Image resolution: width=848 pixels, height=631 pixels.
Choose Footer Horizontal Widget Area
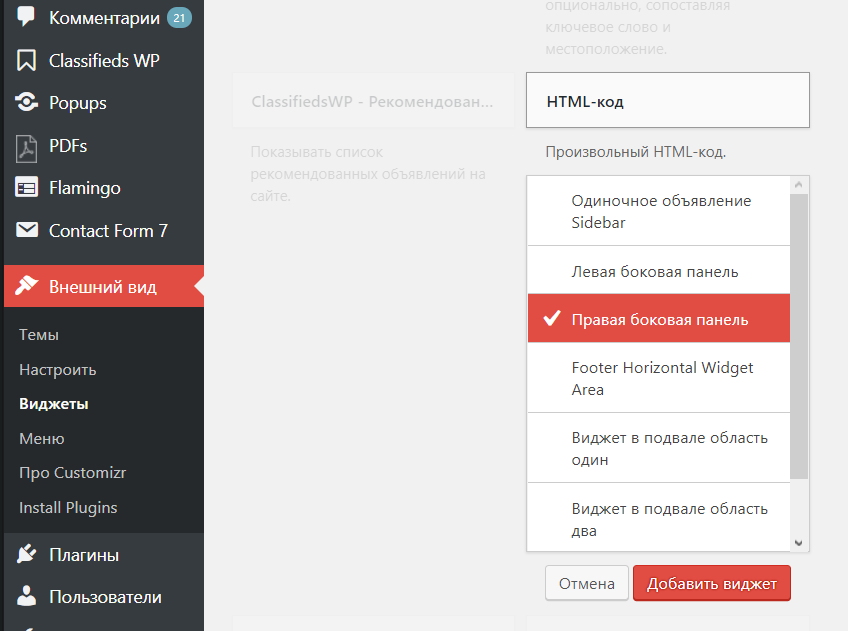click(x=659, y=378)
